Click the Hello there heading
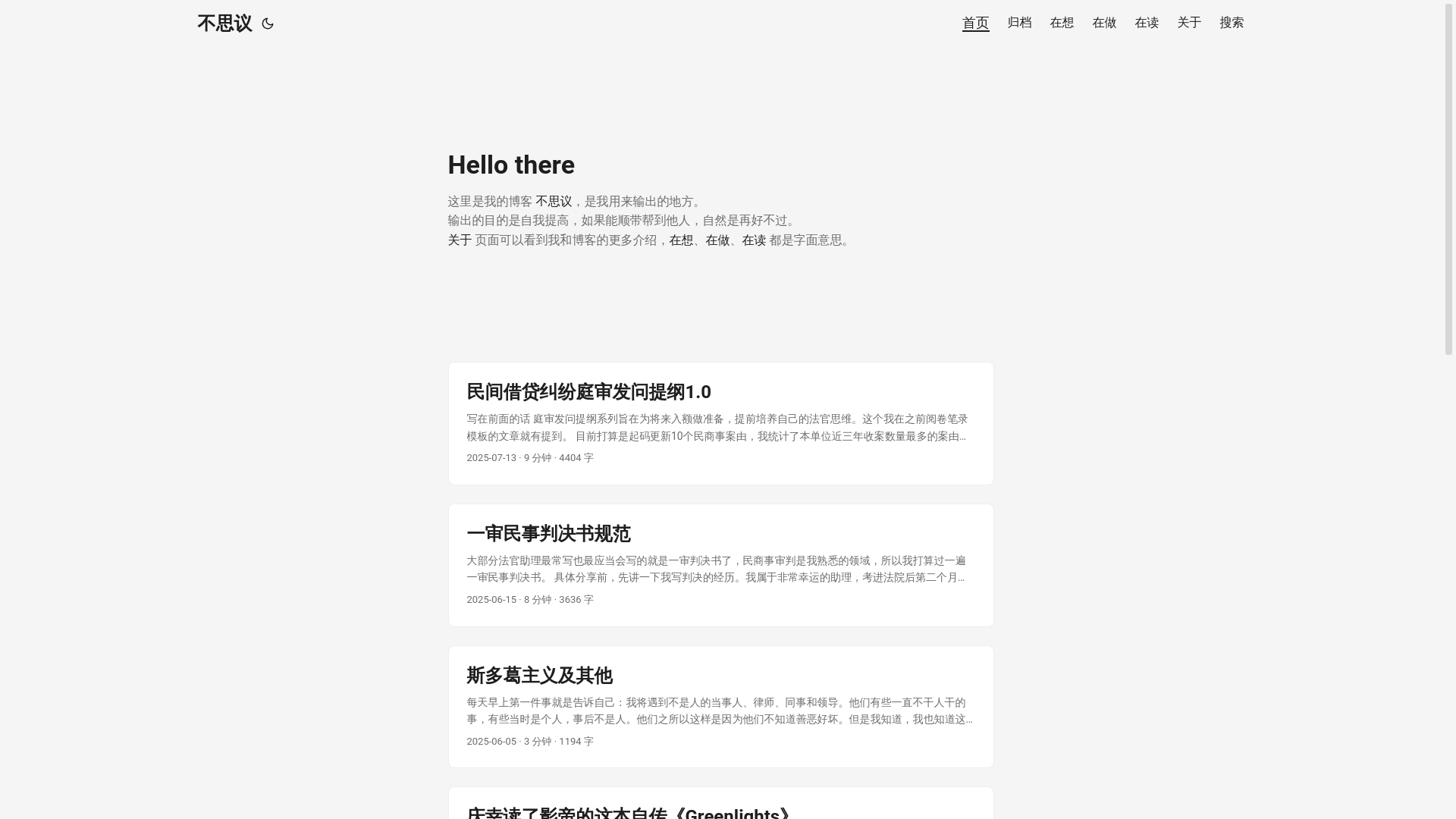The height and width of the screenshot is (819, 1456). click(x=511, y=165)
